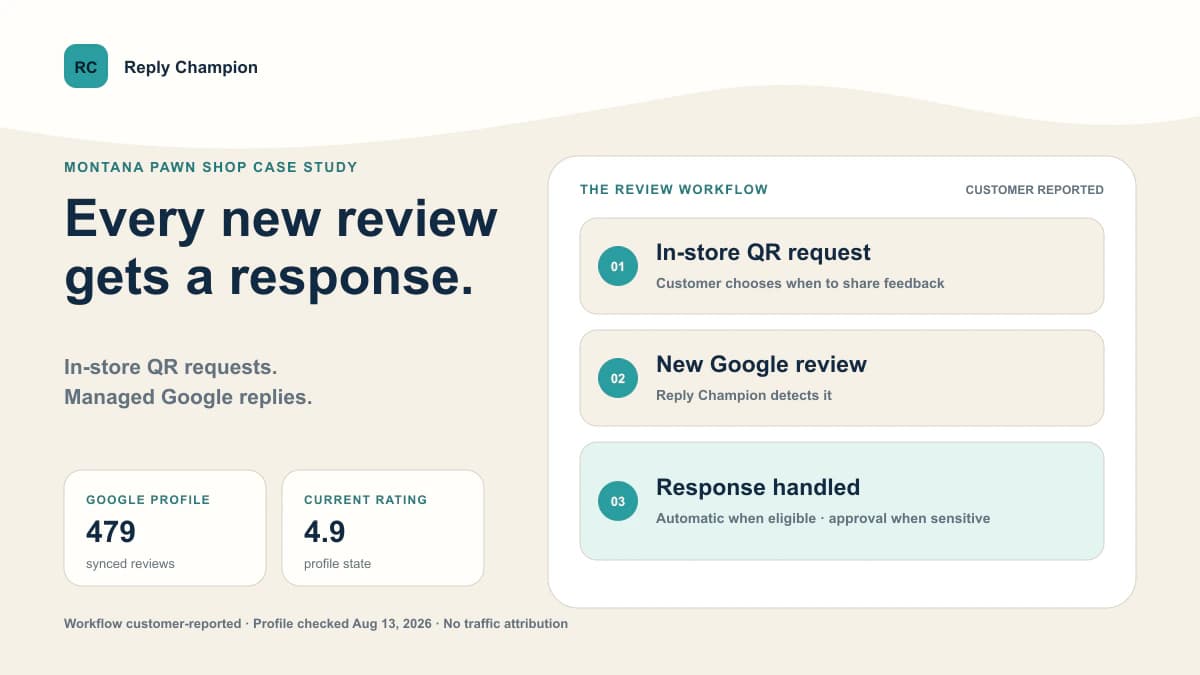Image resolution: width=1200 pixels, height=675 pixels.
Task: Select the In-store QR request card title
Action: (x=763, y=253)
